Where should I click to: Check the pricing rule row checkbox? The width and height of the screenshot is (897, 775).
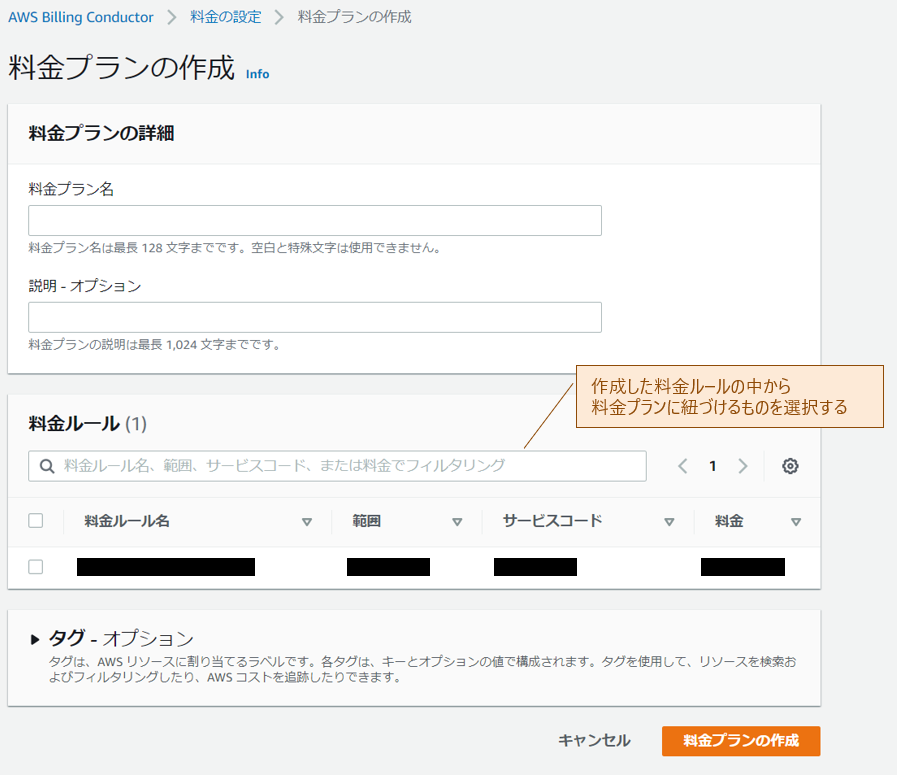(36, 566)
